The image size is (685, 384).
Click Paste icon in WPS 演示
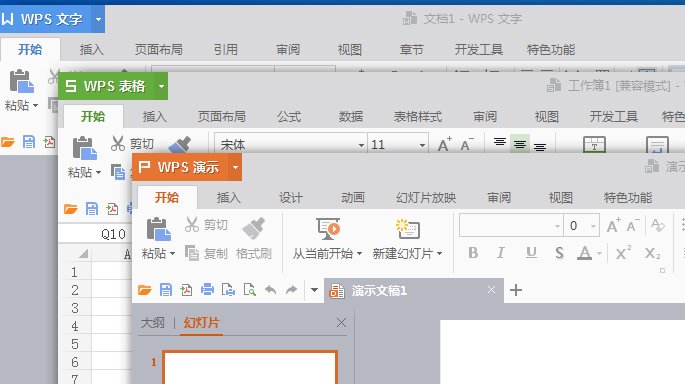click(158, 229)
